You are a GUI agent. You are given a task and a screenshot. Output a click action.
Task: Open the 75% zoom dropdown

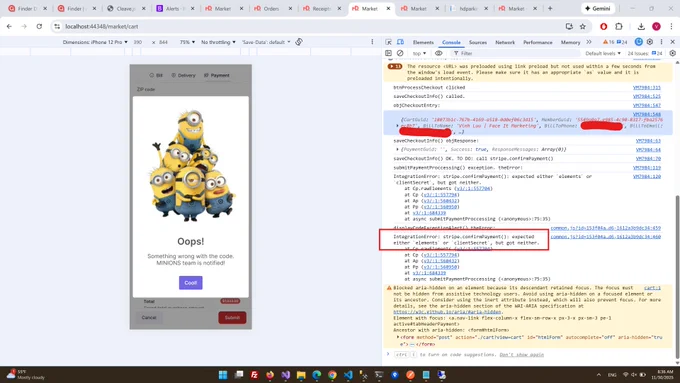tap(187, 42)
